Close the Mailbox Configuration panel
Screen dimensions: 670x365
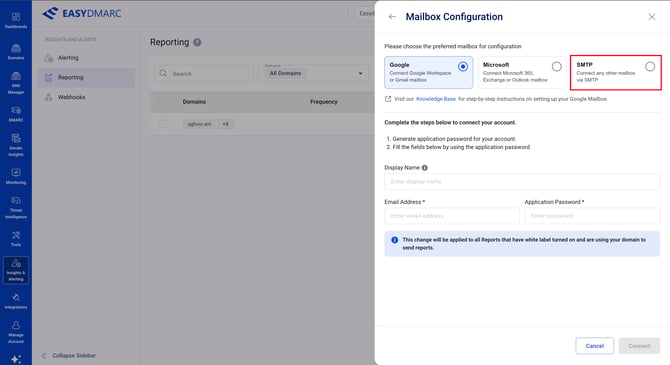[x=652, y=17]
